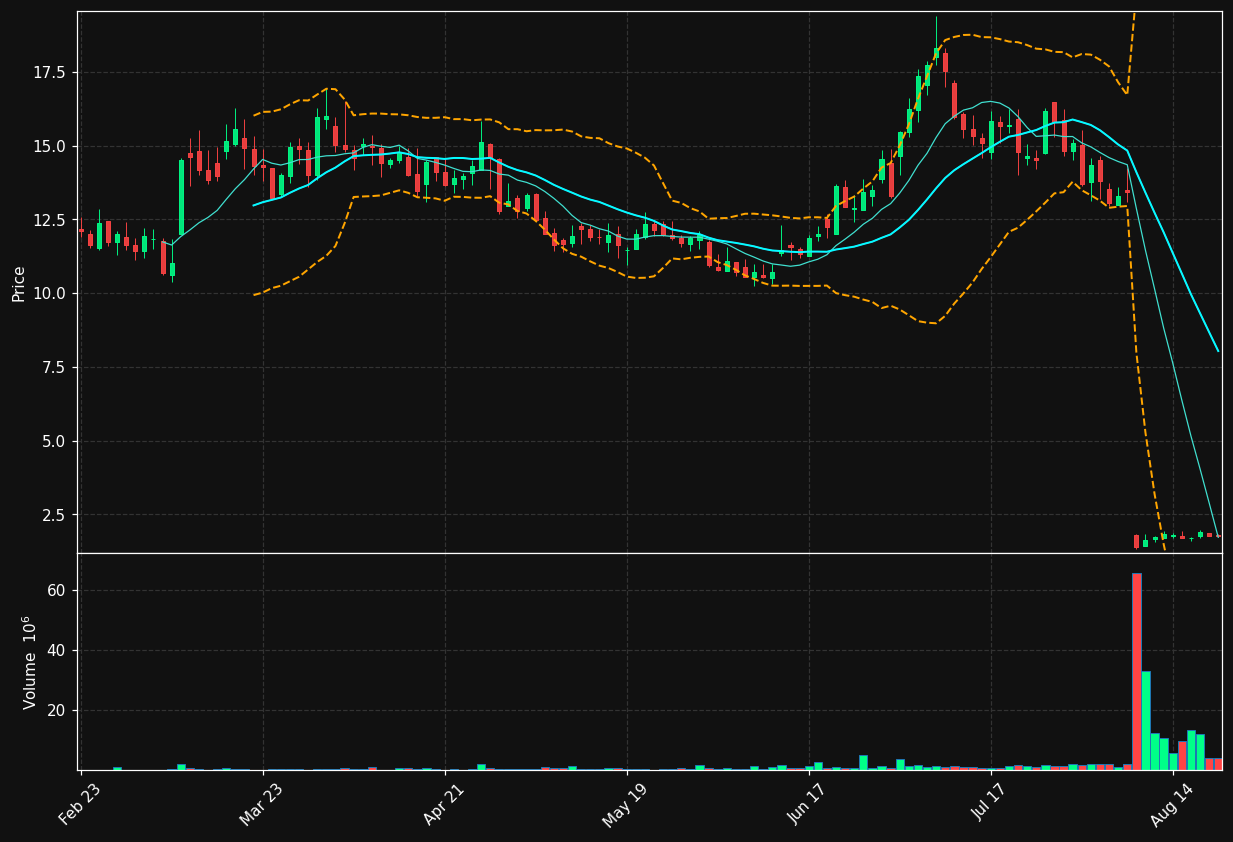Click the 'Volume 10^6' axis title

coord(29,662)
